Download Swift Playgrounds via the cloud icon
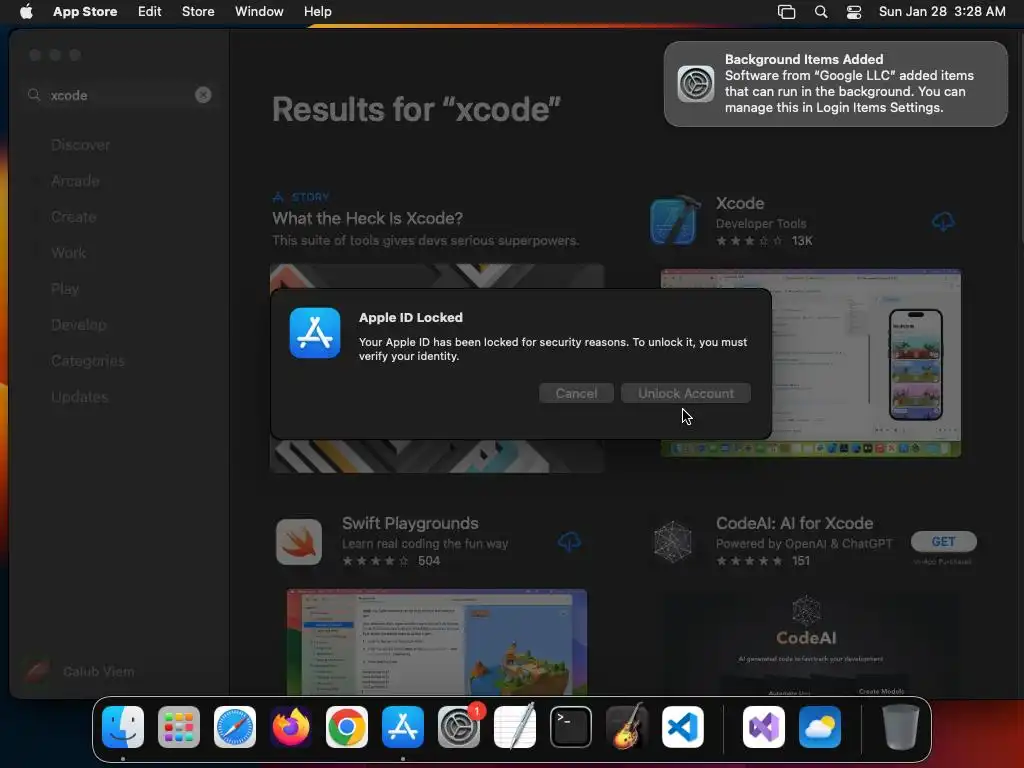The height and width of the screenshot is (768, 1024). (569, 541)
